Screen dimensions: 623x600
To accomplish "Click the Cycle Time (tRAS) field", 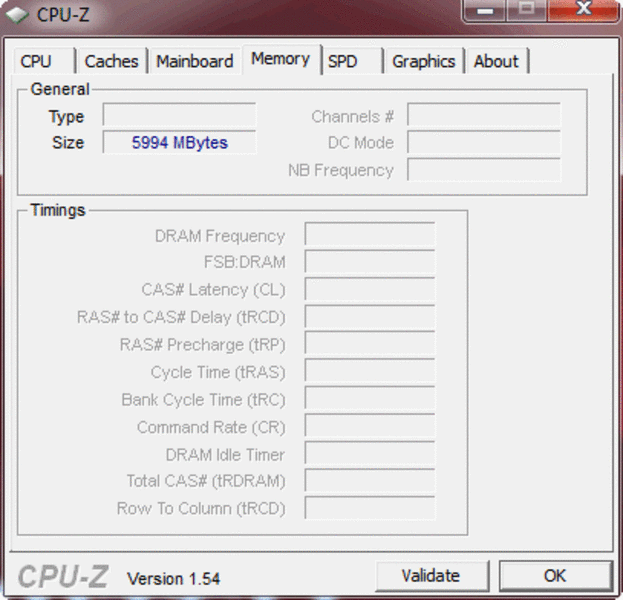I will (x=370, y=371).
